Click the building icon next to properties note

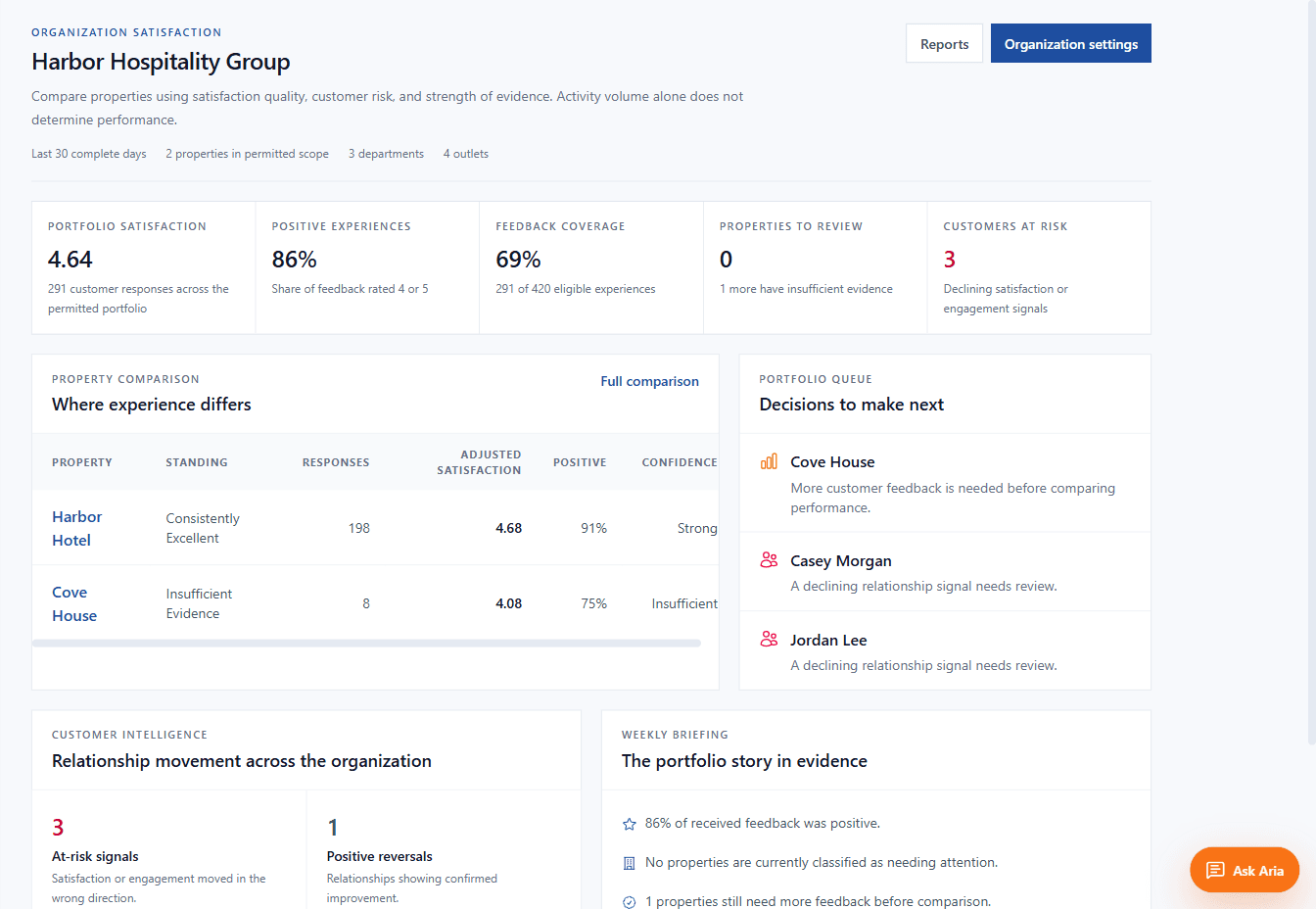click(630, 863)
